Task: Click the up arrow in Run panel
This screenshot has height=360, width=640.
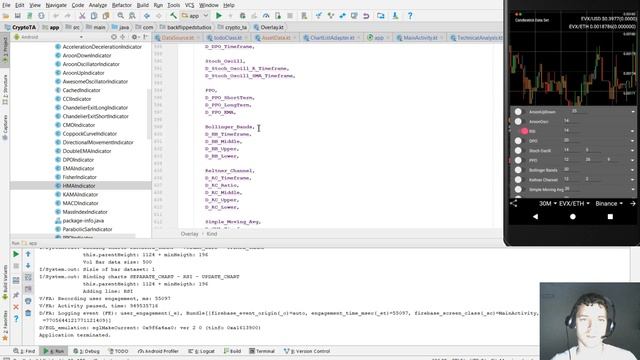Action: [x=28, y=254]
